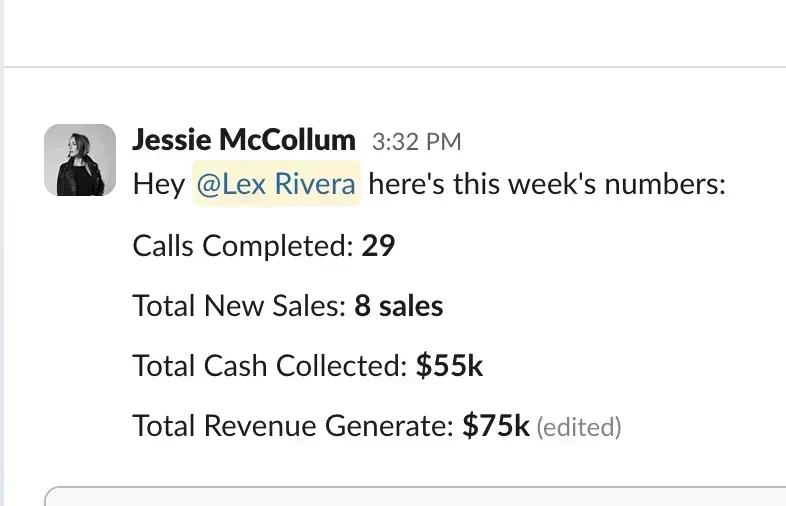Click the bold $55k value
786x506 pixels.
449,366
